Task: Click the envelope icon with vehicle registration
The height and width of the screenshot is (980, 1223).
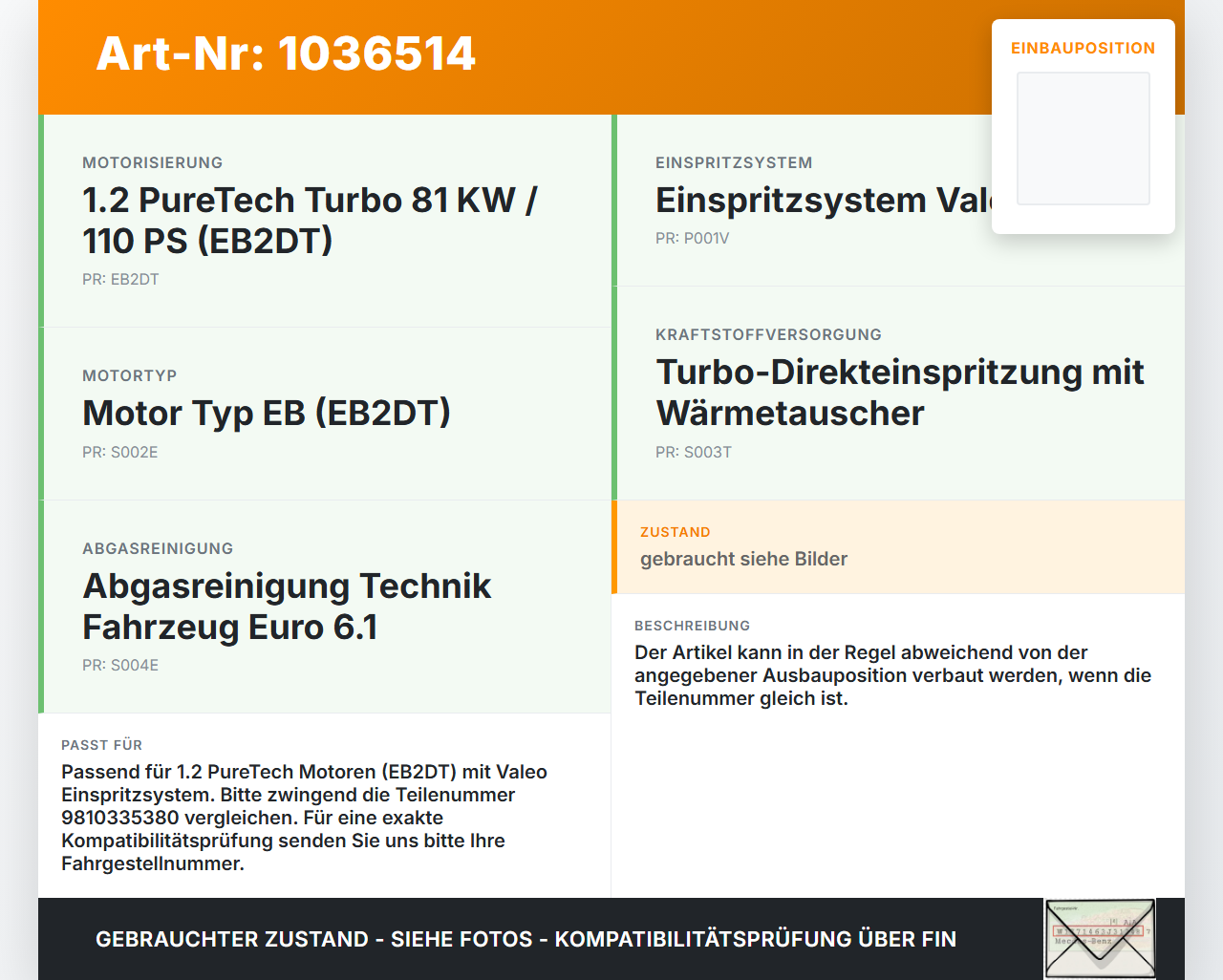Action: [x=1101, y=939]
